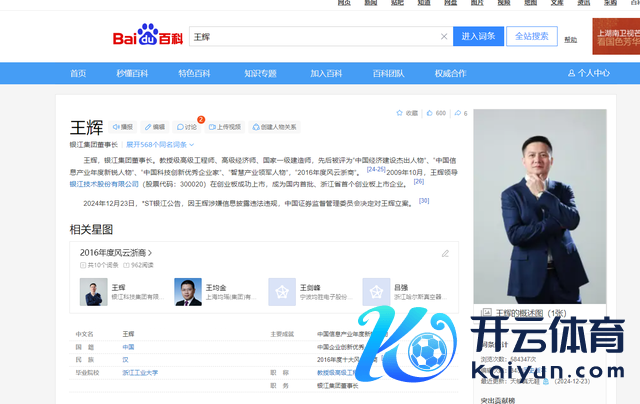Click the 全站搜索 button
640x404 pixels.
[531, 36]
